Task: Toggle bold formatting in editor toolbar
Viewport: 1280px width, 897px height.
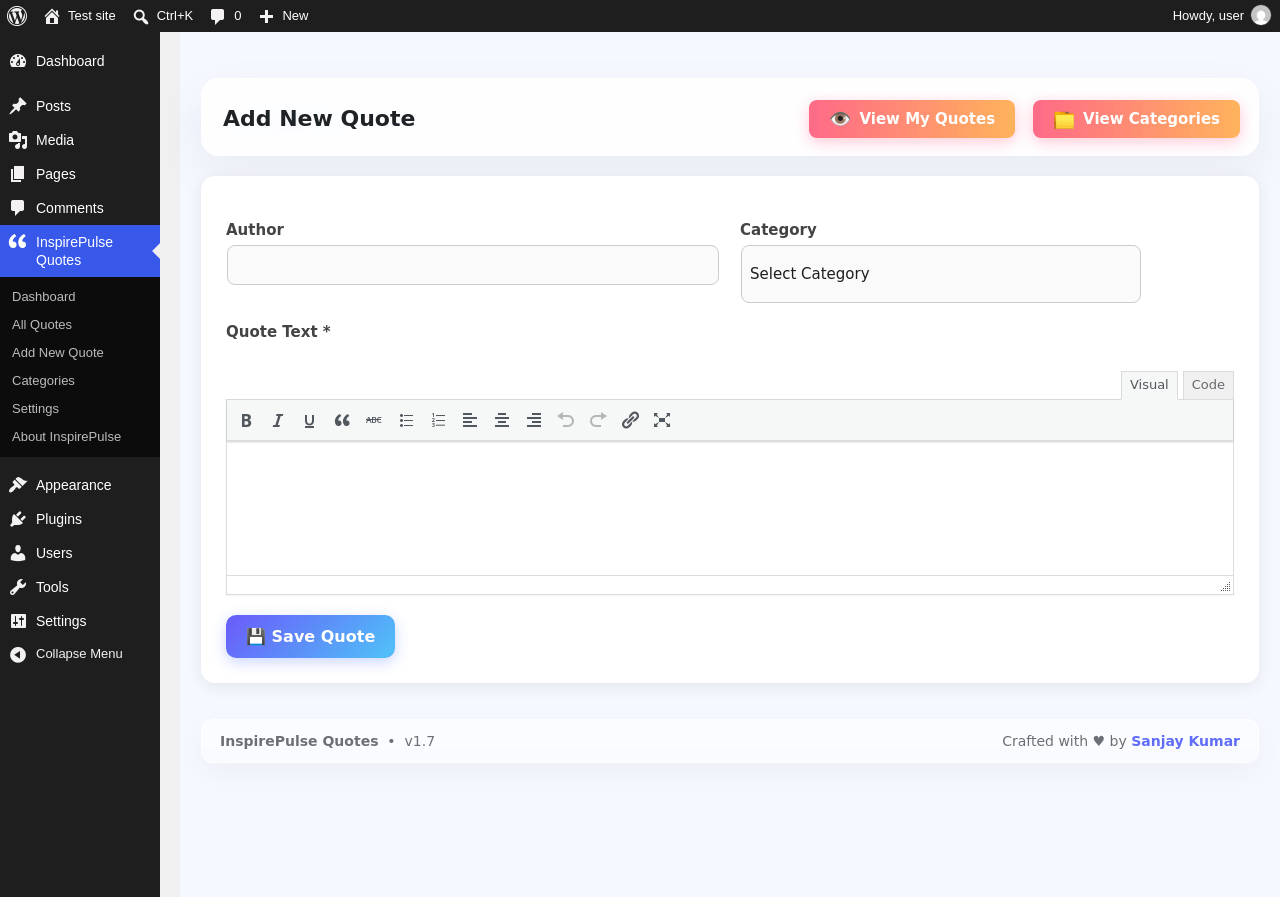Action: 246,420
